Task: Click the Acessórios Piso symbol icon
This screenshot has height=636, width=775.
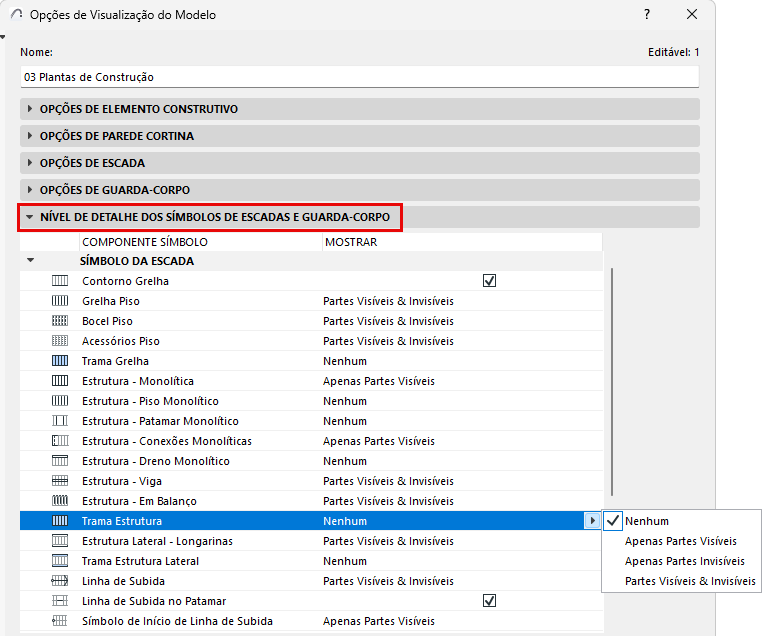Action: click(x=60, y=340)
